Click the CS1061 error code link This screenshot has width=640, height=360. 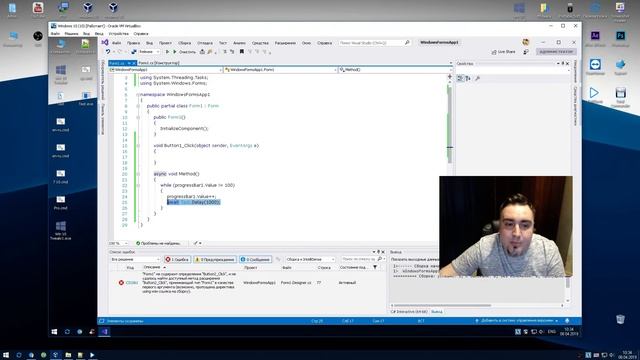pyautogui.click(x=131, y=282)
